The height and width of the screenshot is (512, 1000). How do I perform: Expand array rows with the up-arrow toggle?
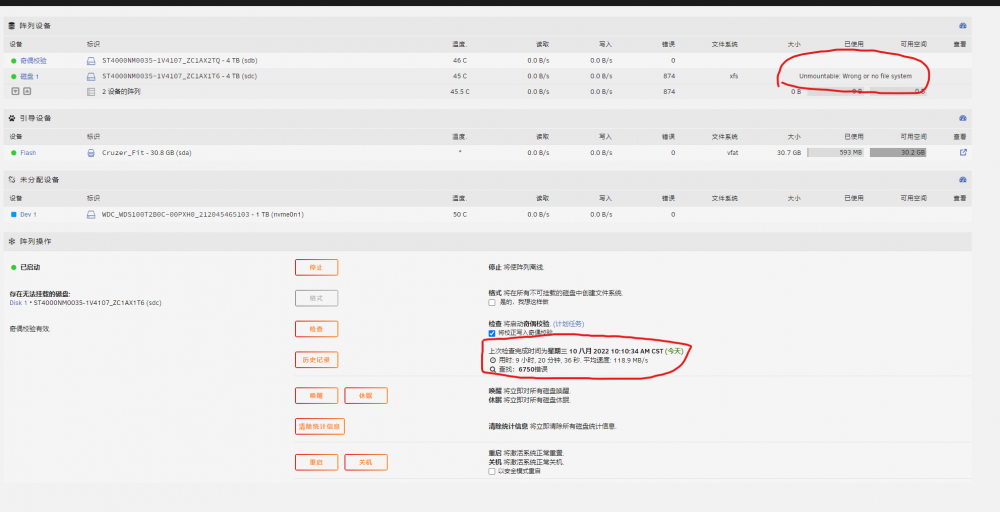(x=27, y=91)
